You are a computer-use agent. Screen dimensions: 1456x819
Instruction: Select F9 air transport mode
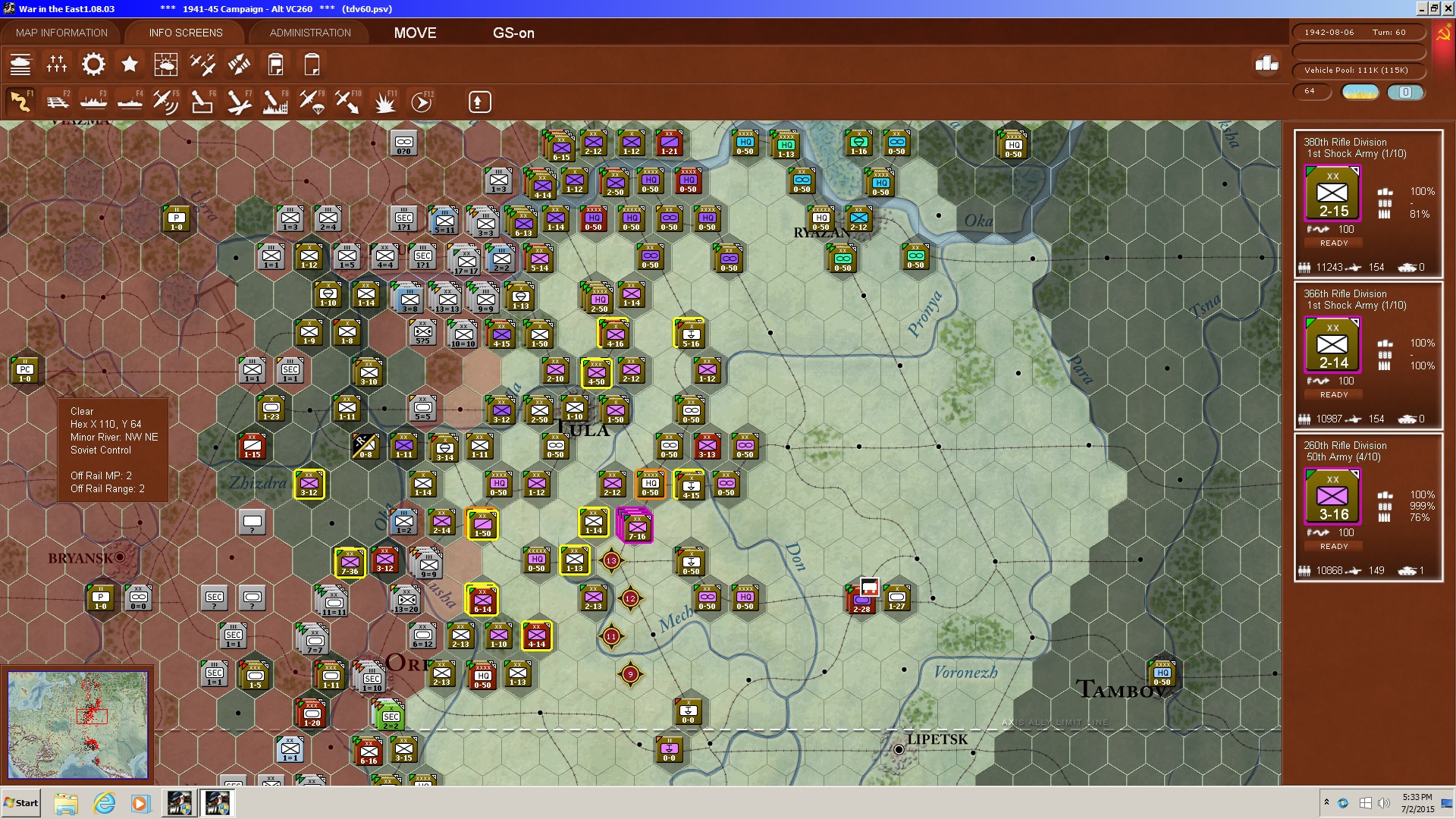[x=312, y=102]
